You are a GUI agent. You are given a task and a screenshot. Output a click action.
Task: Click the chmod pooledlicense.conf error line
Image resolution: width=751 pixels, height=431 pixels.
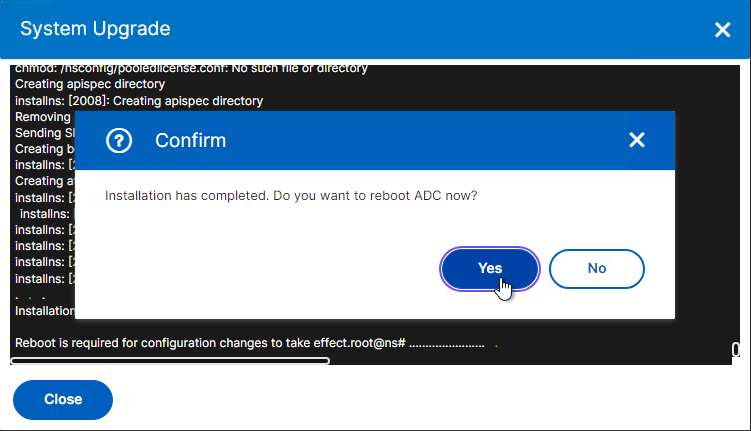click(x=191, y=69)
